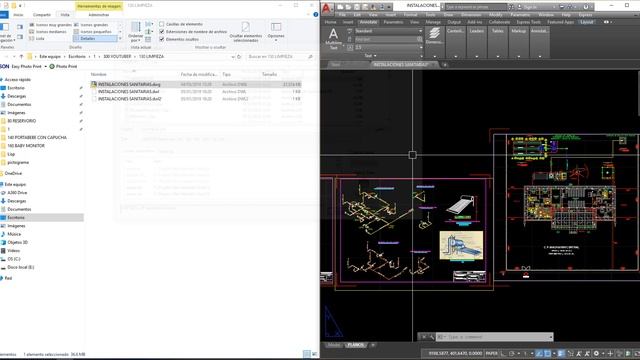Select the Multiline Text tool in AutoCAD
This screenshot has height=360, width=640.
click(333, 38)
